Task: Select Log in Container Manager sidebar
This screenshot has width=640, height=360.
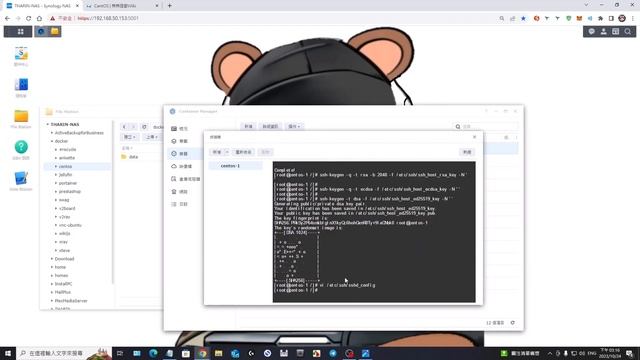Action: (180, 204)
